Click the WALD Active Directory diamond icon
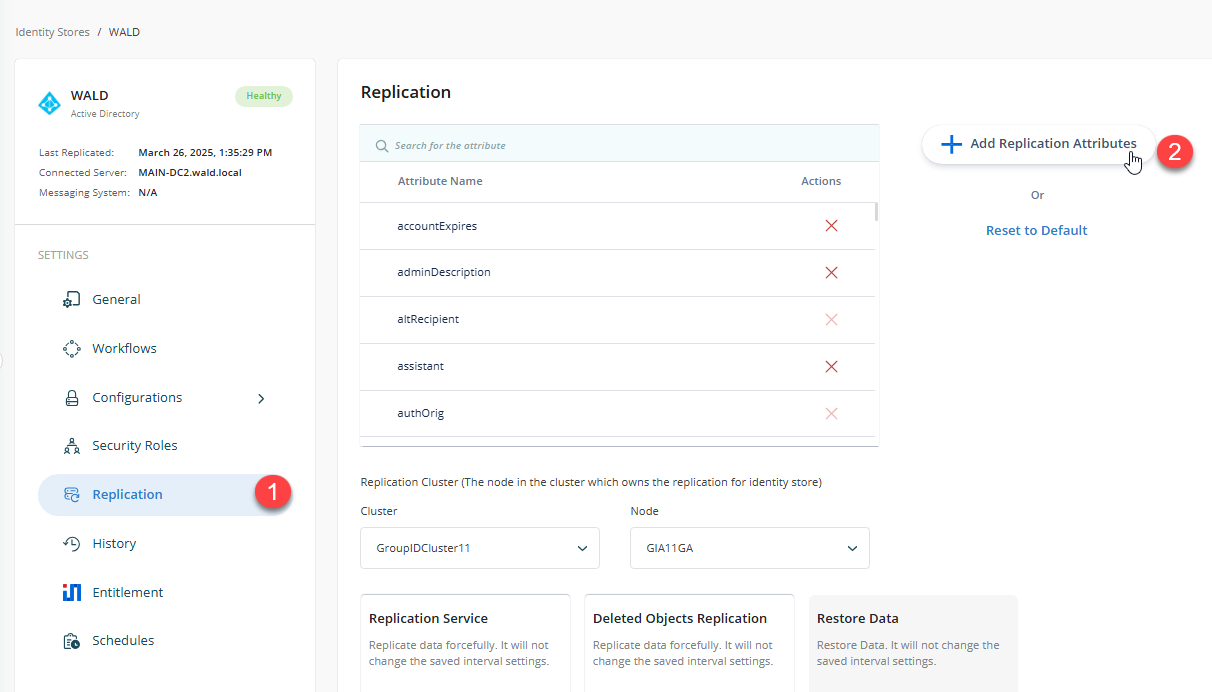1212x692 pixels. click(x=48, y=103)
